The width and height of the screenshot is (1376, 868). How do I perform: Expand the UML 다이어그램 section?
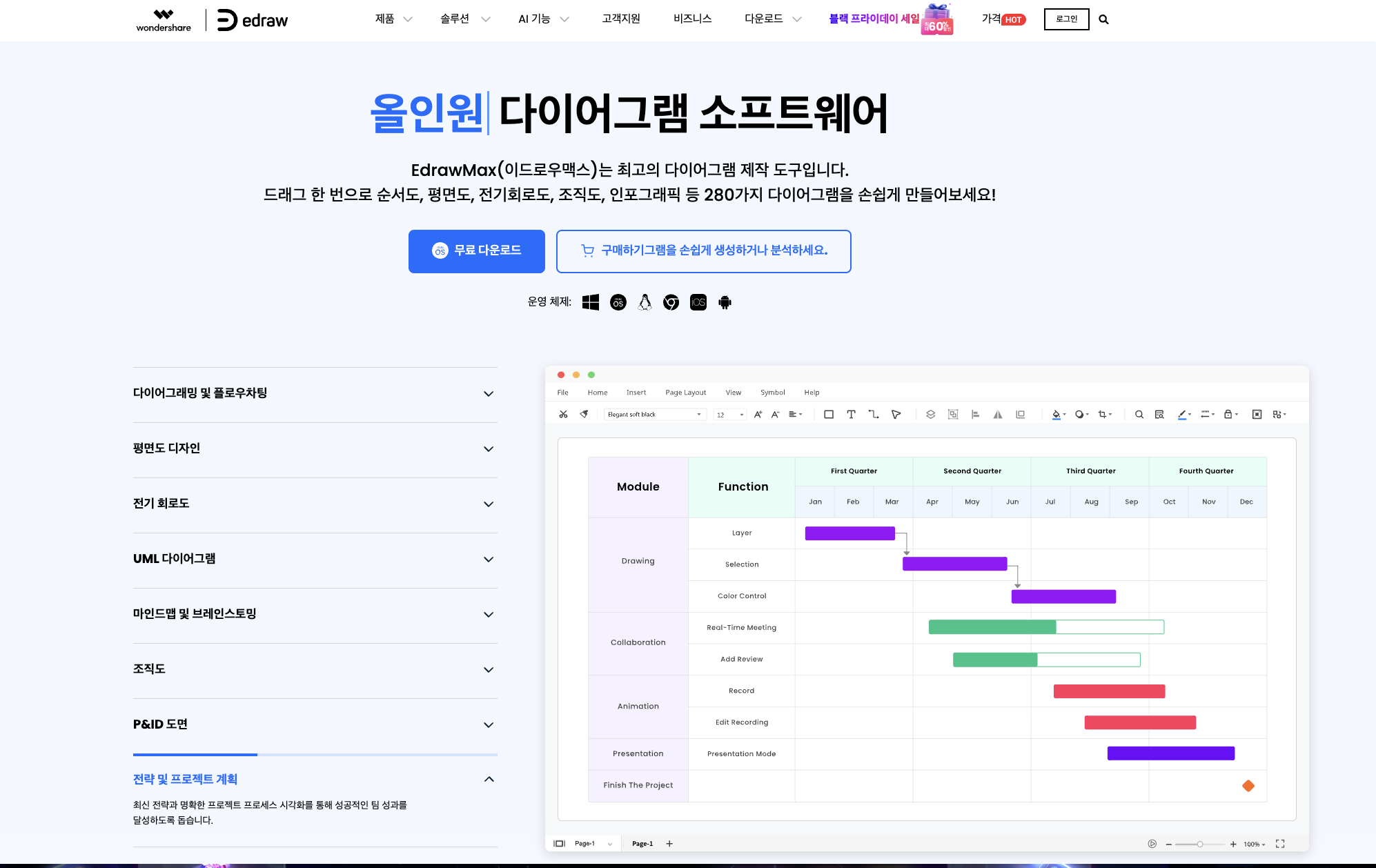315,560
